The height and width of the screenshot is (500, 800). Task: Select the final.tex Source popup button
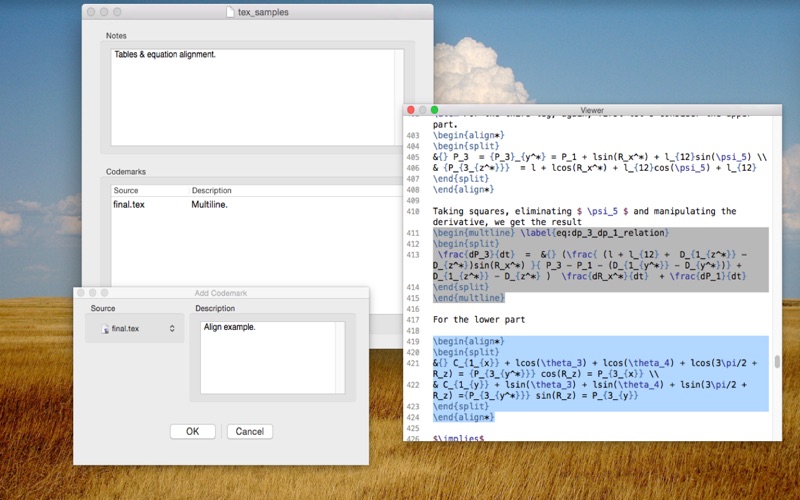tap(137, 329)
